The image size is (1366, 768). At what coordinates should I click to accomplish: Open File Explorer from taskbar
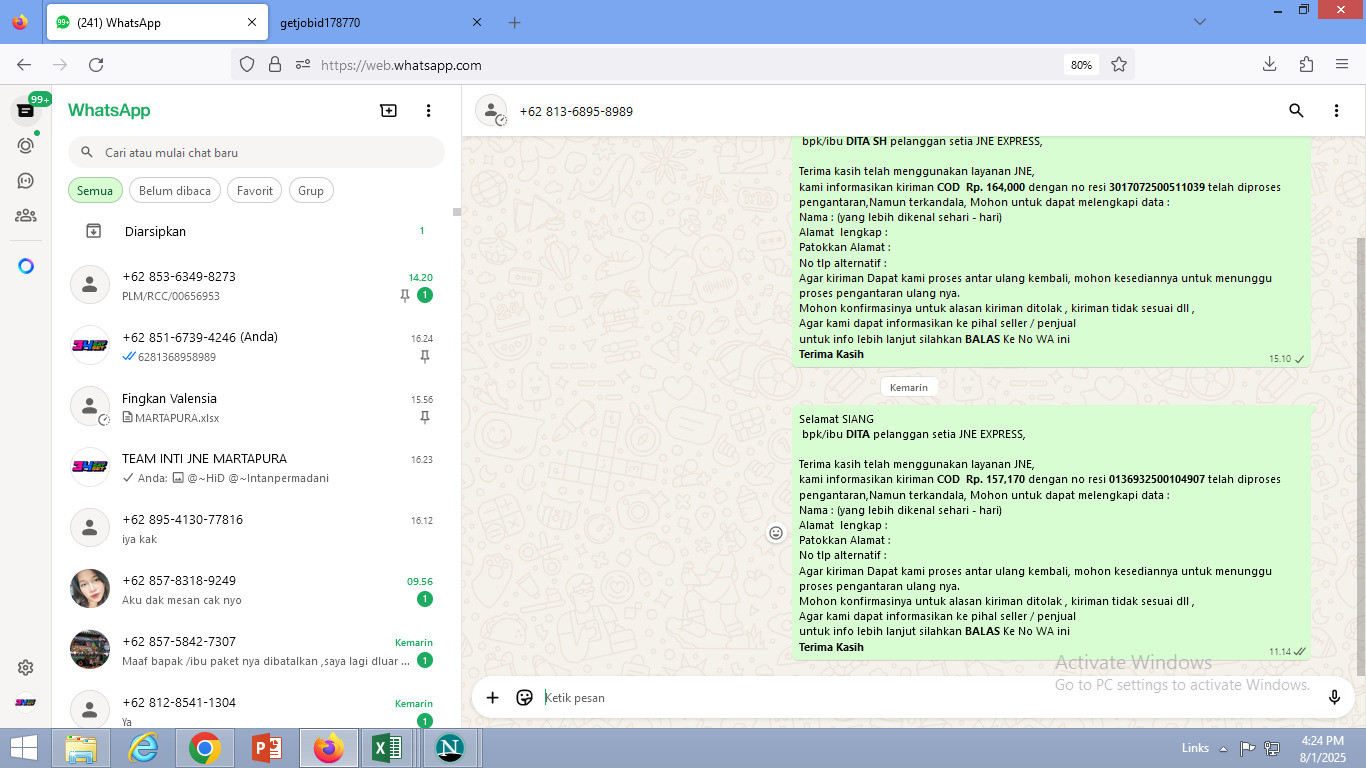(x=82, y=748)
